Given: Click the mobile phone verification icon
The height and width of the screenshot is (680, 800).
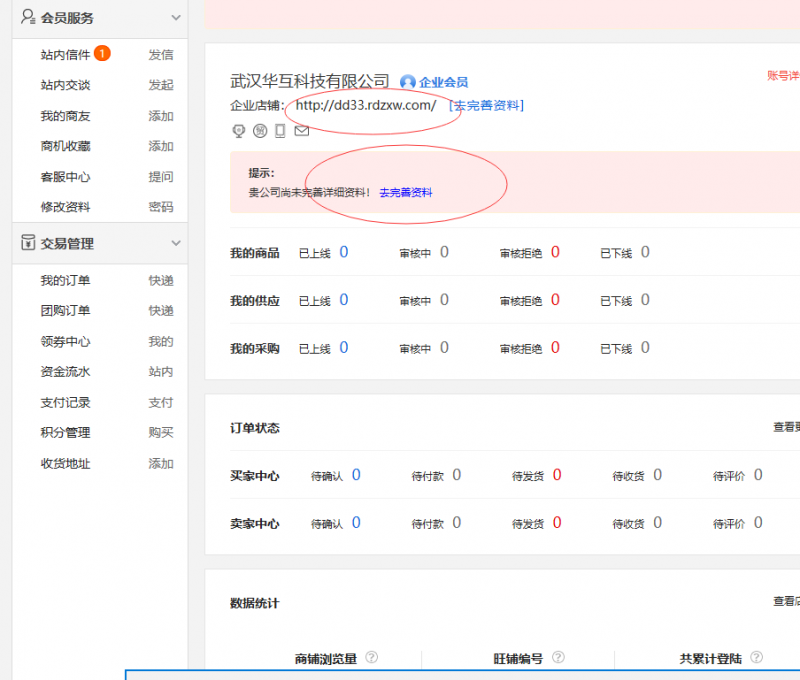Looking at the screenshot, I should [x=280, y=130].
